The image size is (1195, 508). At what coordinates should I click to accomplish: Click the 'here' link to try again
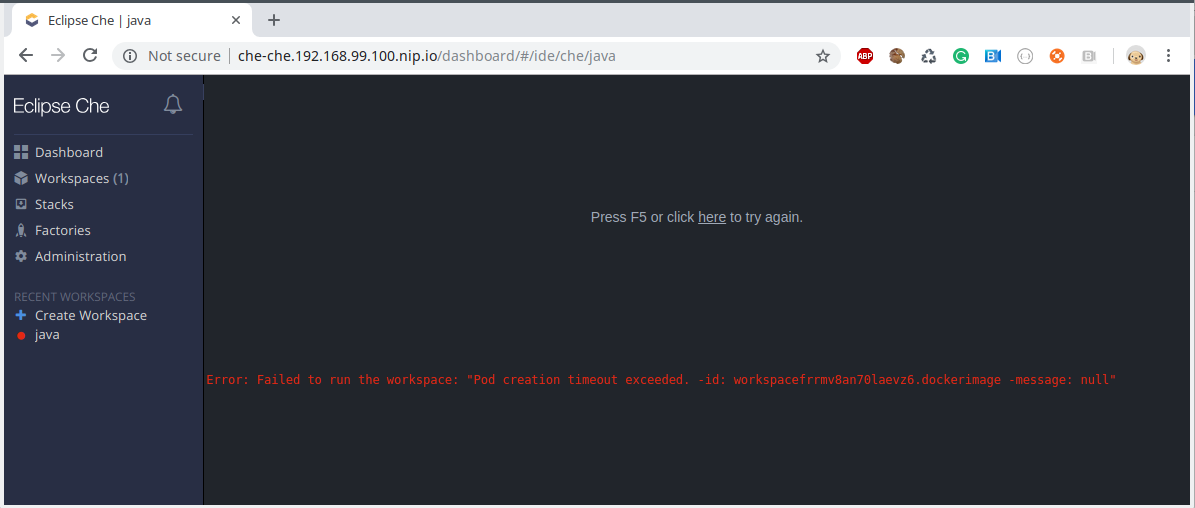pos(712,217)
